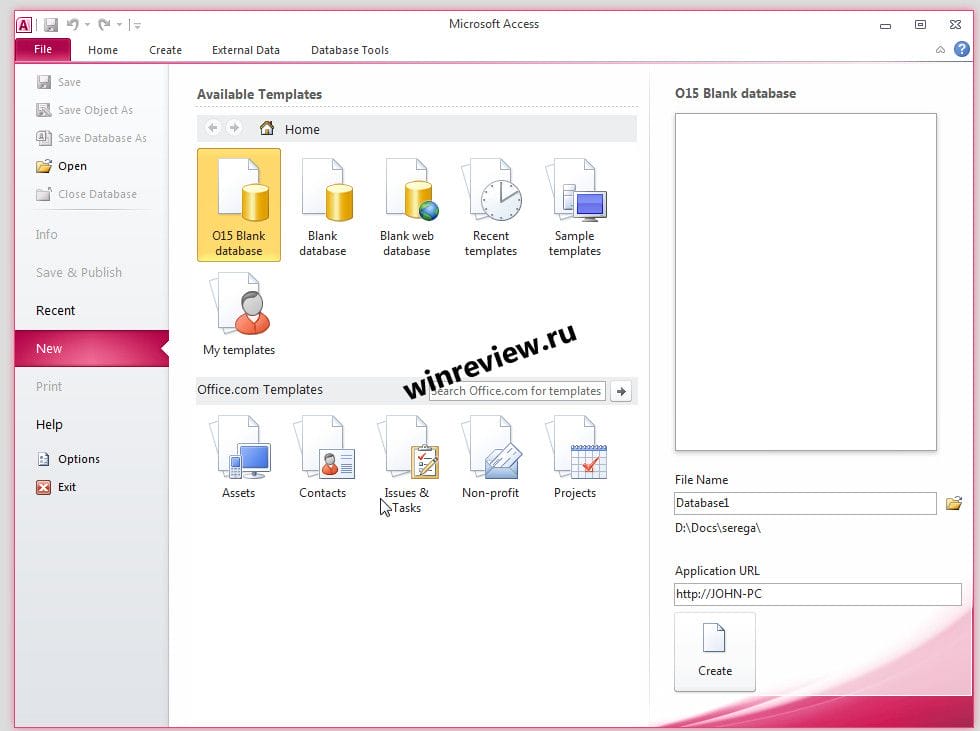This screenshot has width=980, height=731.
Task: Click the Search Office.com templates field
Action: point(517,391)
